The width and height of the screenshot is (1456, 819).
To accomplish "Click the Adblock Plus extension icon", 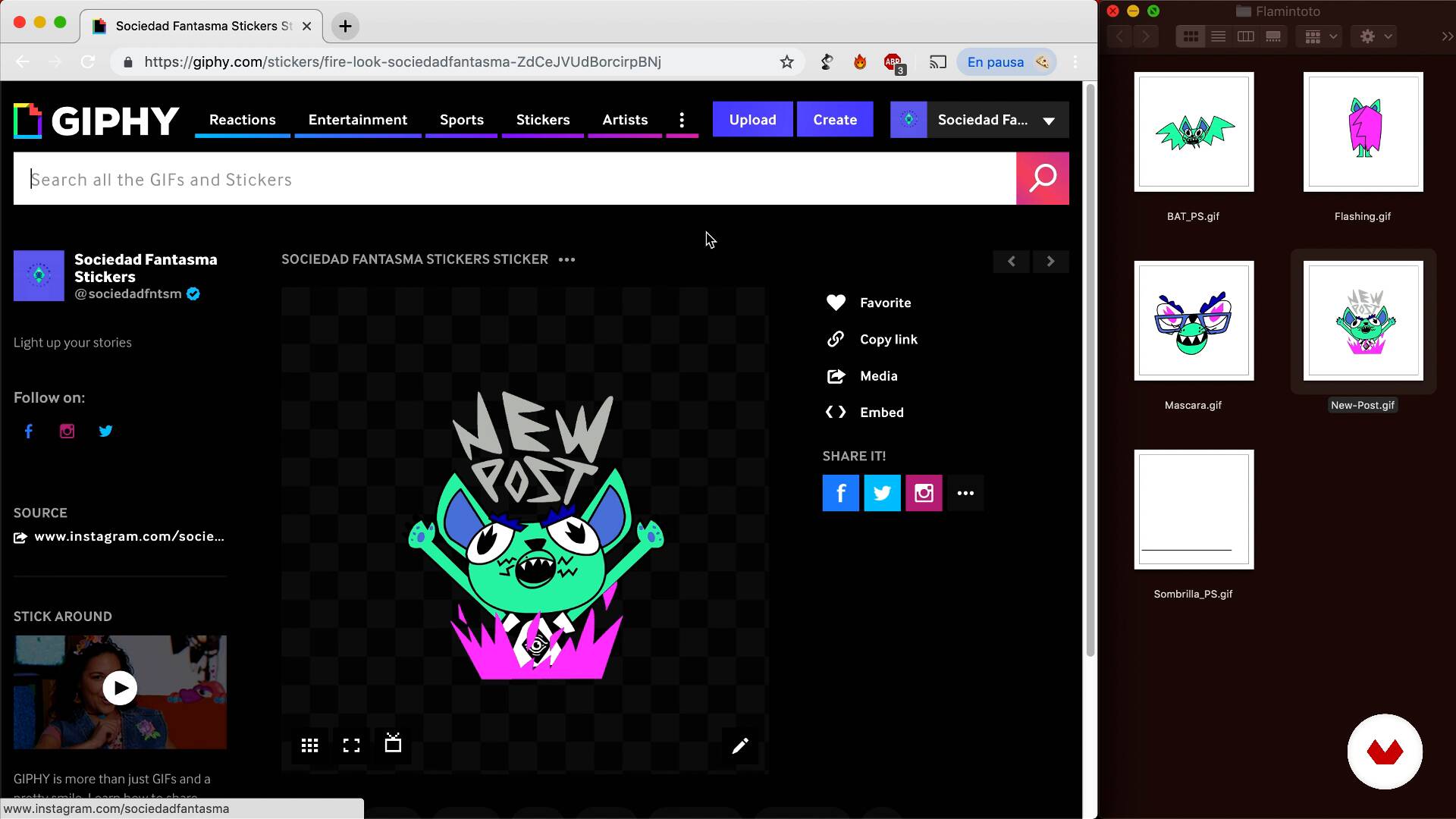I will tap(894, 63).
